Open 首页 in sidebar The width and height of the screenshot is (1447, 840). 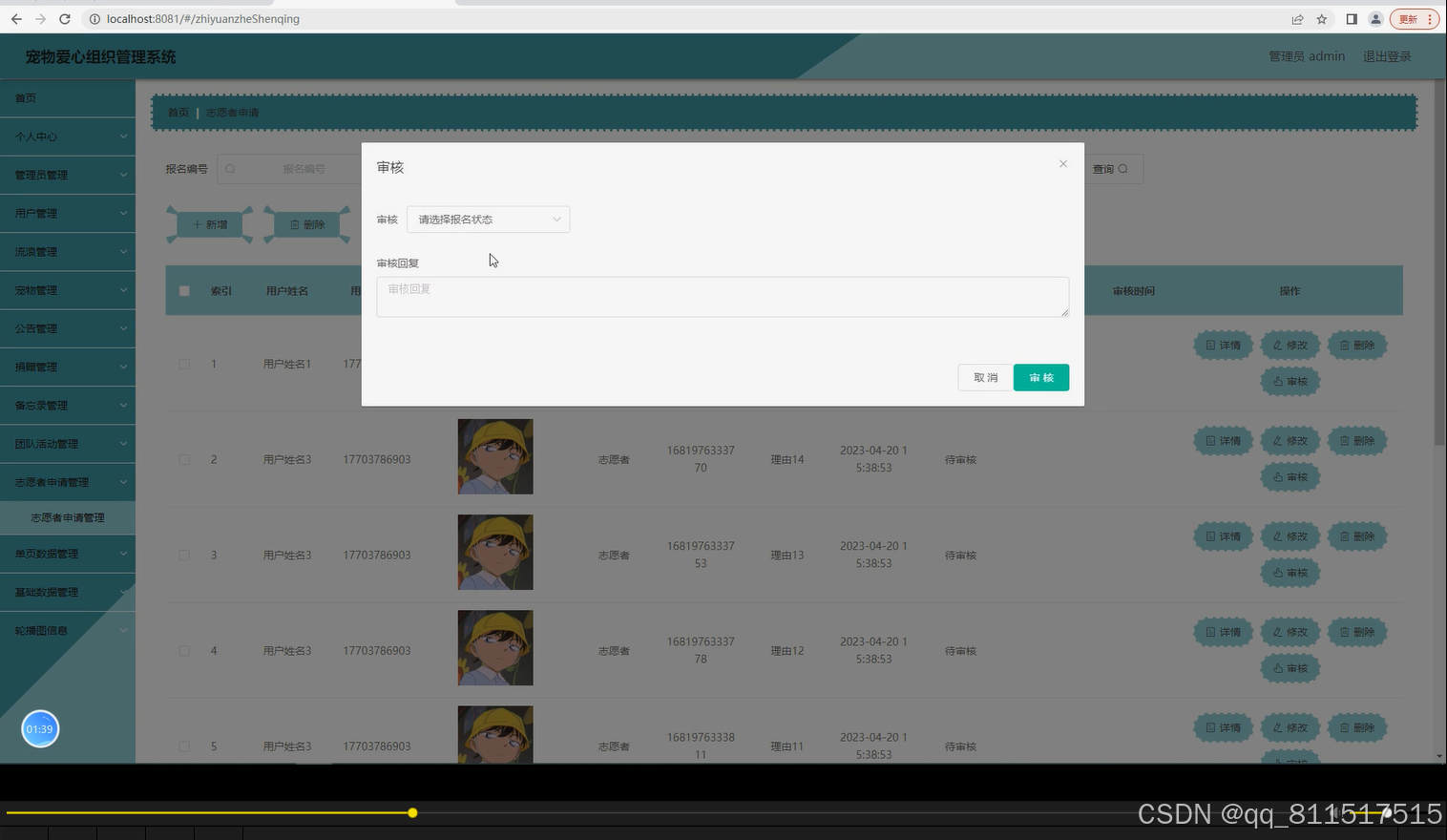tap(67, 98)
